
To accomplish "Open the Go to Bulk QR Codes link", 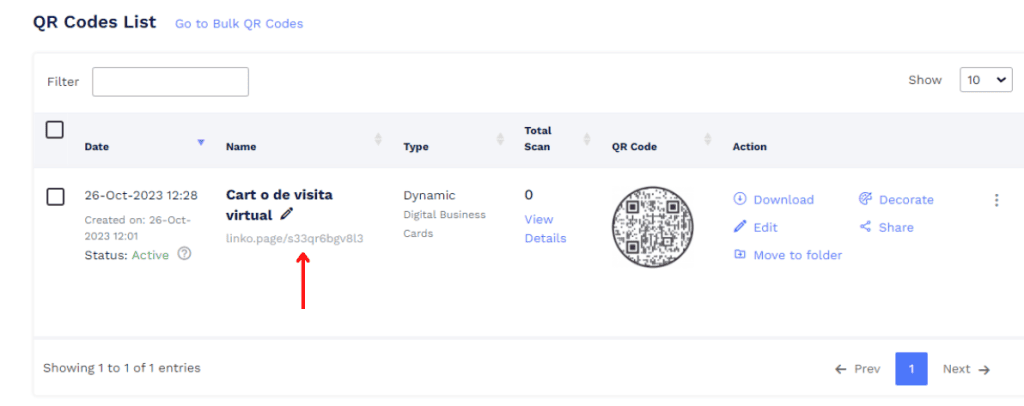I will point(239,23).
